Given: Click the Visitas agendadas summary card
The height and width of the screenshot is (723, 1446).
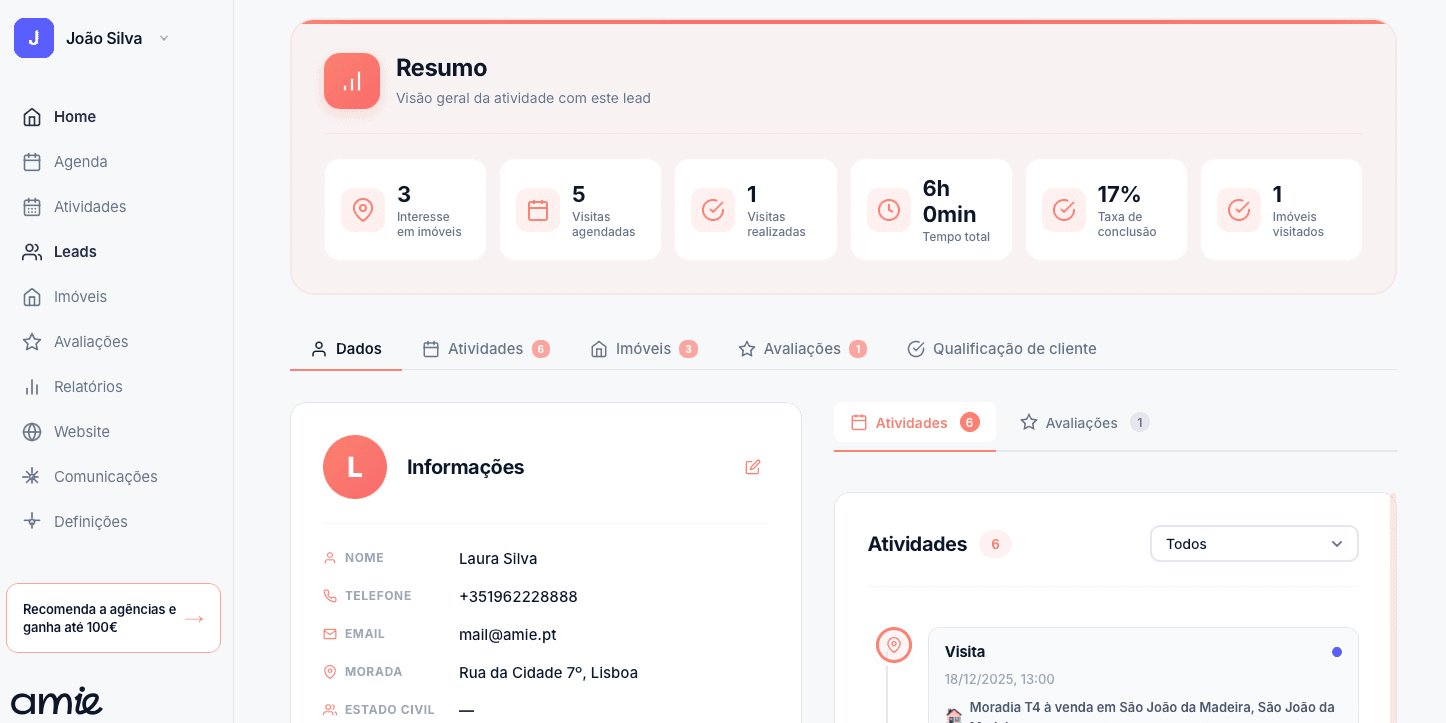Looking at the screenshot, I should tap(580, 210).
